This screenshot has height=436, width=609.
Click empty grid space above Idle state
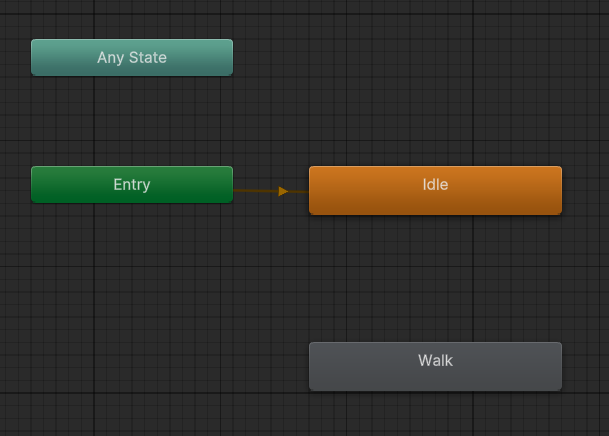435,100
